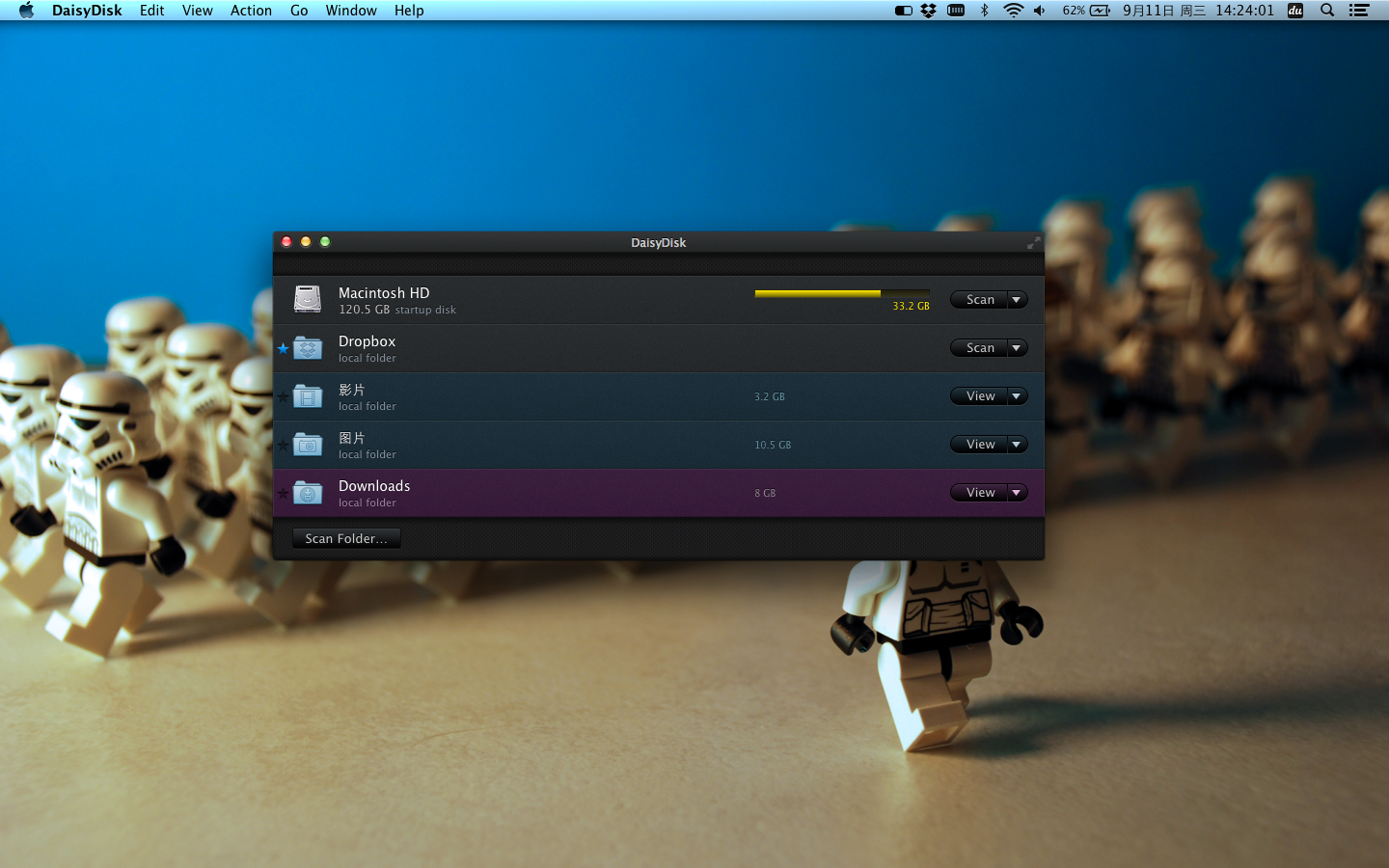Open the Go menu
The width and height of the screenshot is (1389, 868).
pyautogui.click(x=299, y=11)
